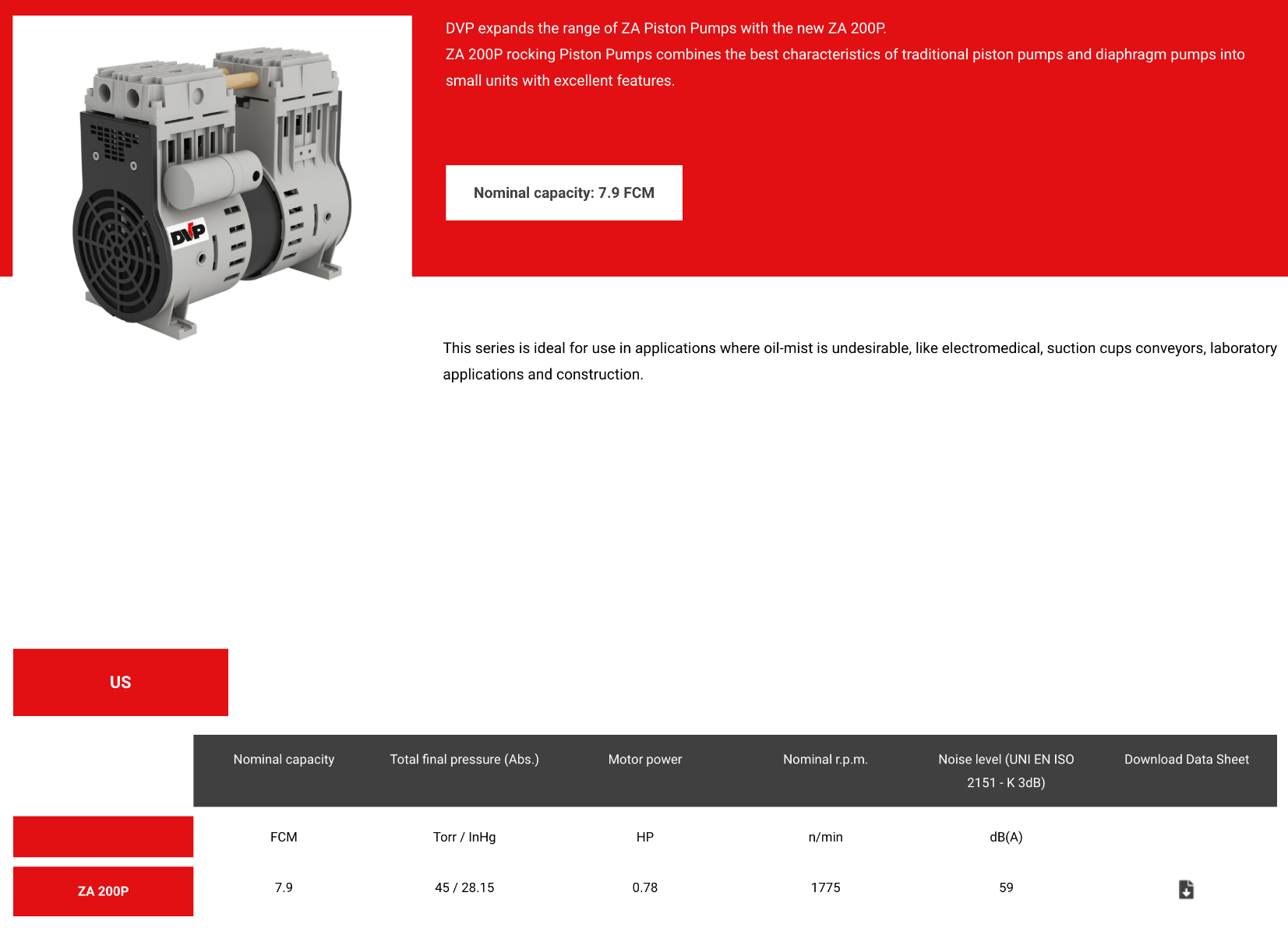Image resolution: width=1288 pixels, height=935 pixels.
Task: Click the Nominal capacity 7.9 FCM box
Action: (563, 192)
